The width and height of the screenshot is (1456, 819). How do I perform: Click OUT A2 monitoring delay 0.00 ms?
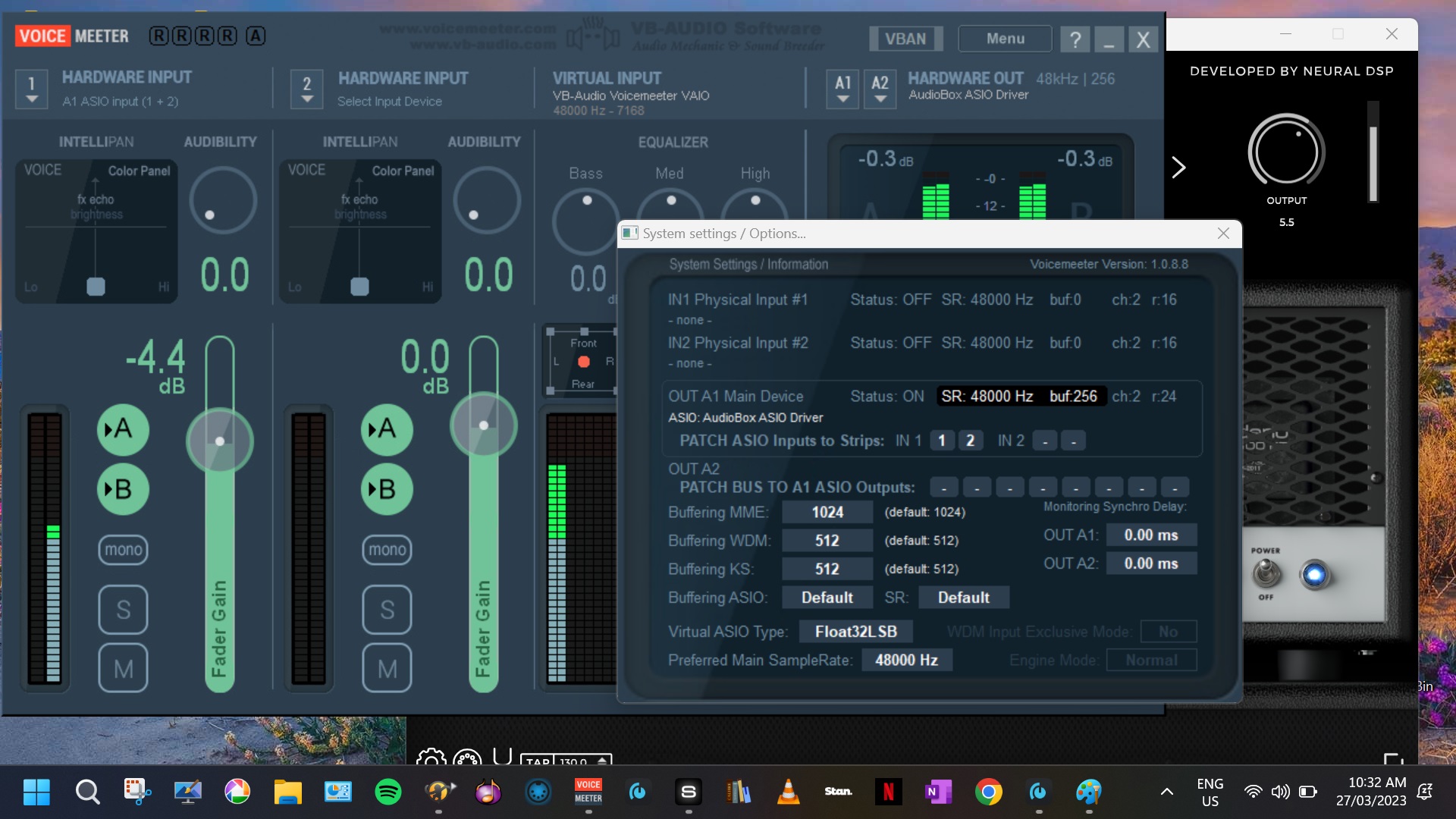(x=1151, y=563)
